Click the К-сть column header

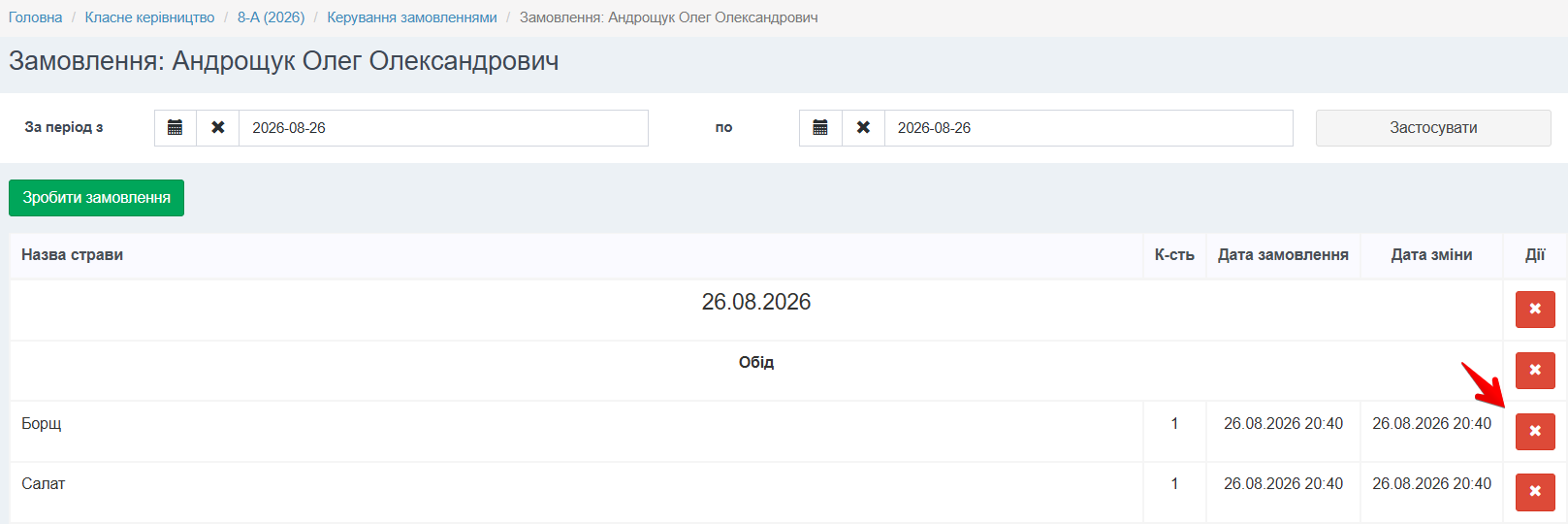click(1174, 255)
